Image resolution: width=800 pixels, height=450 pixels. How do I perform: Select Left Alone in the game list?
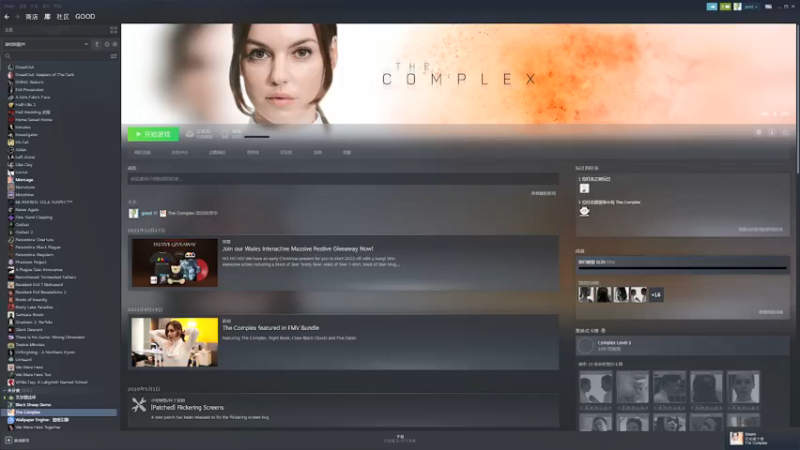25,157
